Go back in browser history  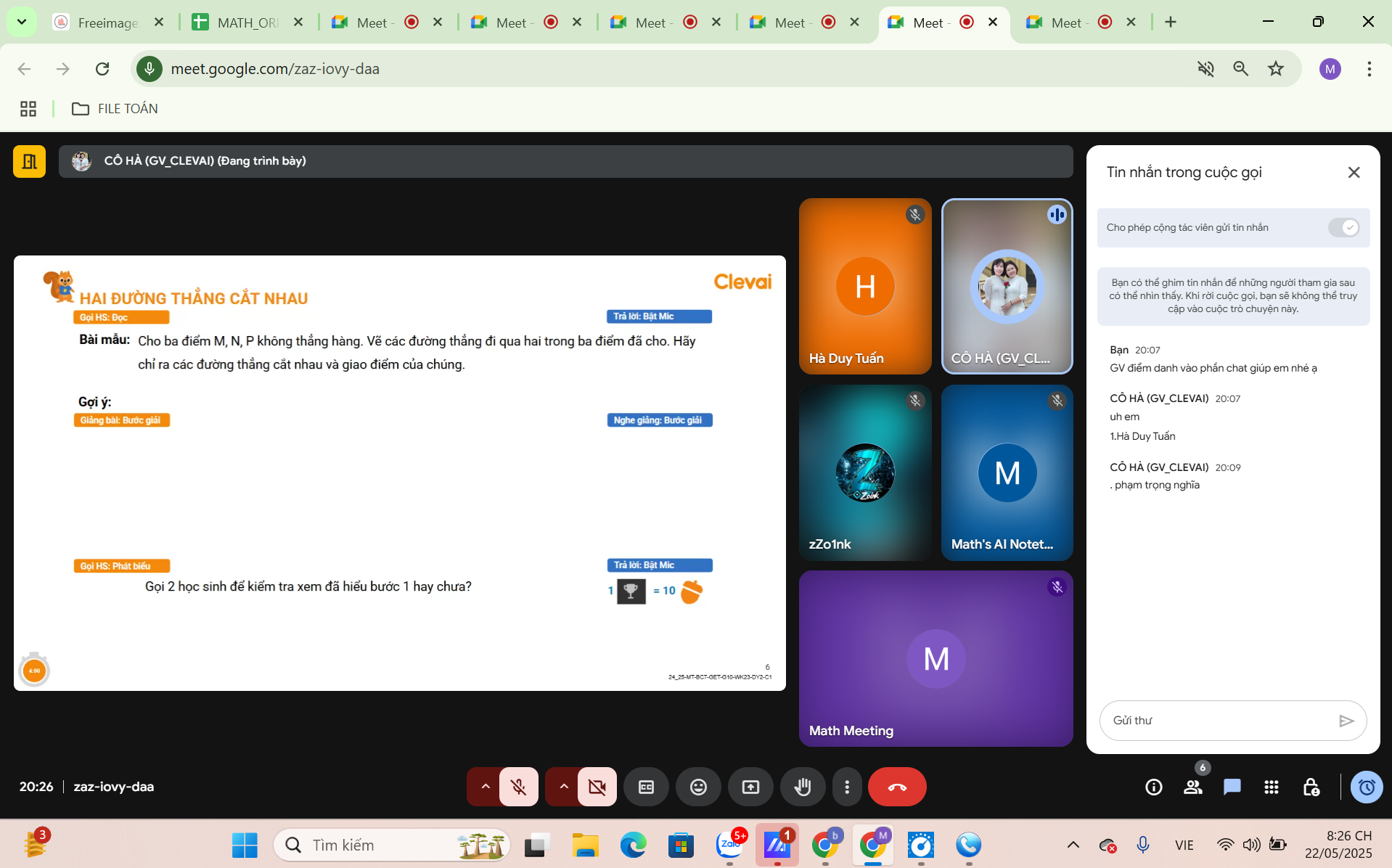pos(24,69)
